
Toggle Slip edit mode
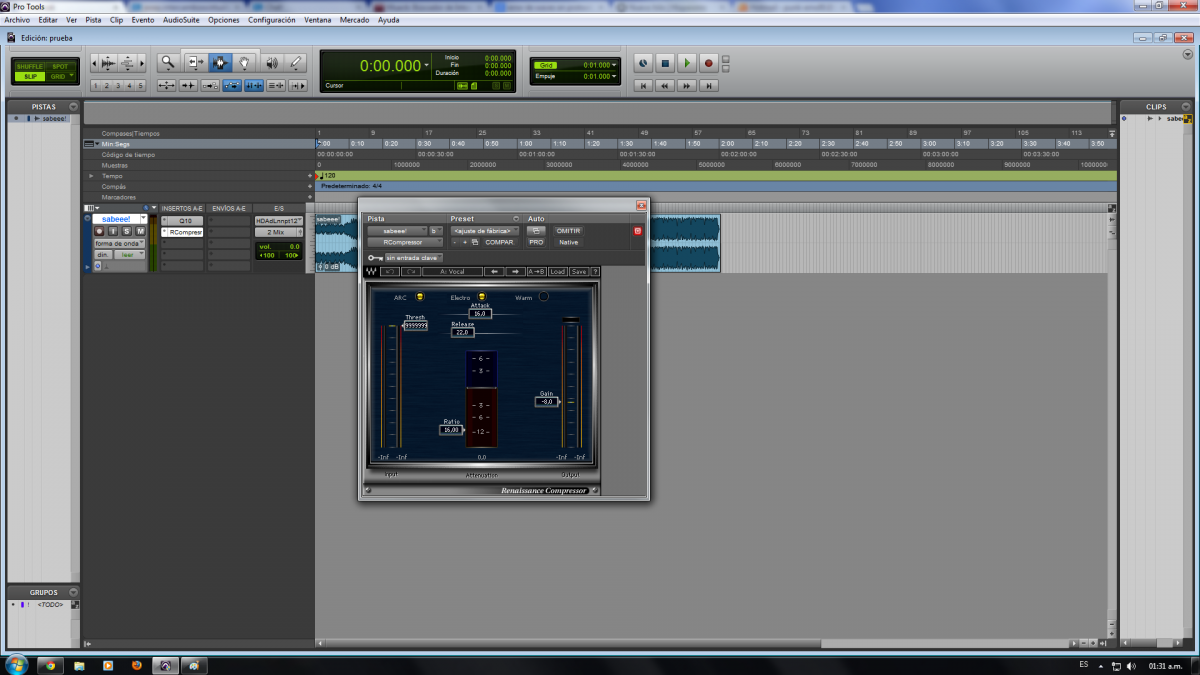pos(29,76)
